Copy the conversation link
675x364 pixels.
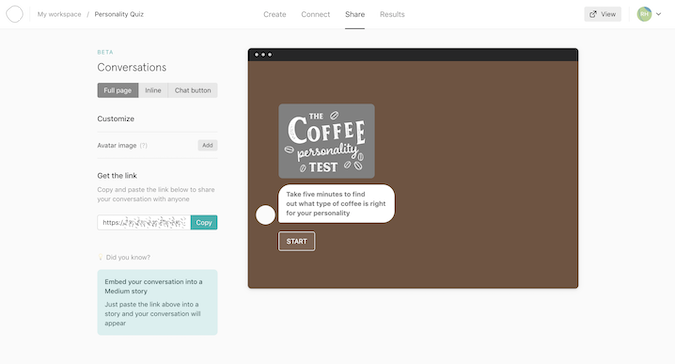click(x=204, y=222)
